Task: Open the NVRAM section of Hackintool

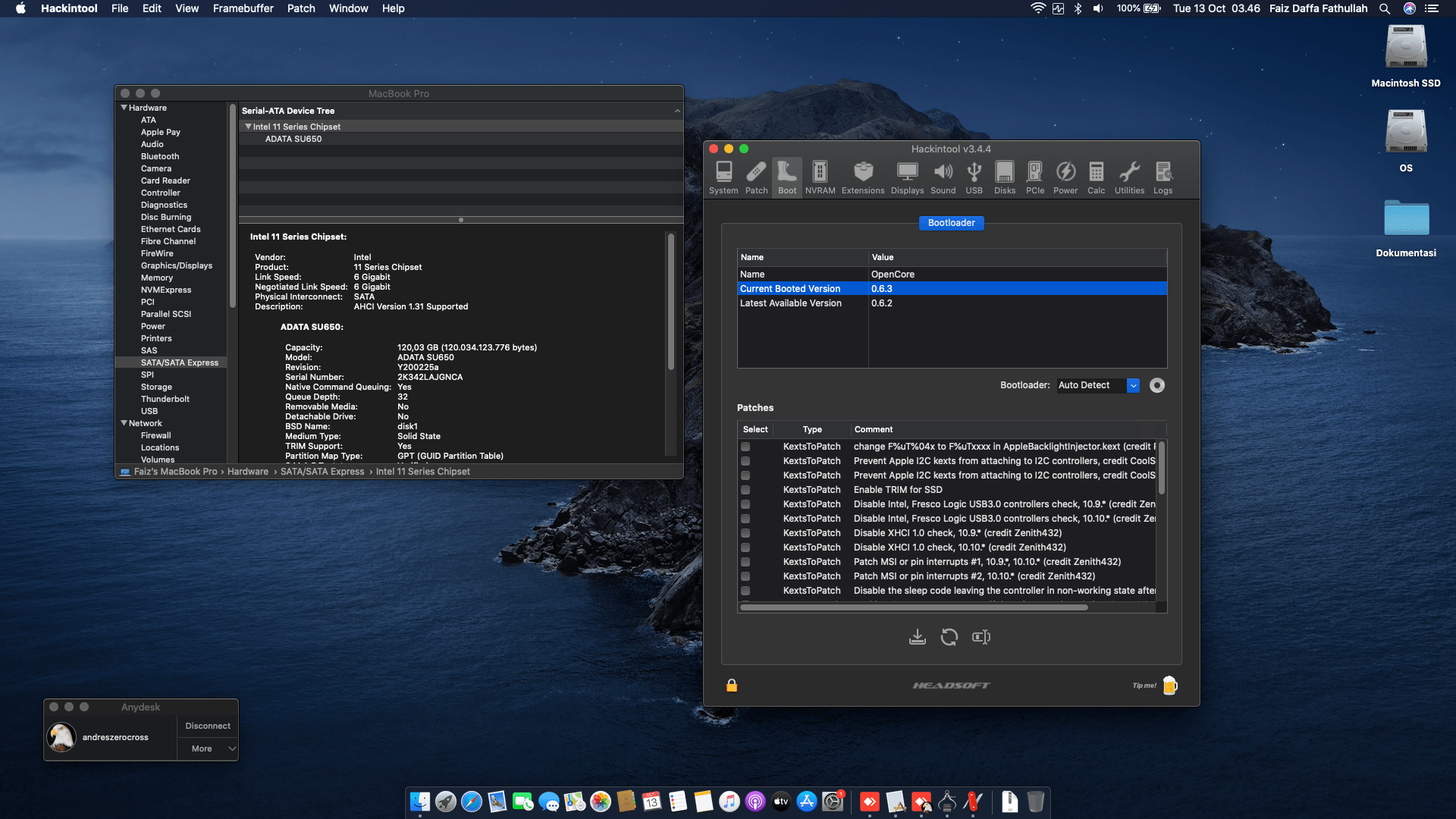Action: pyautogui.click(x=820, y=176)
